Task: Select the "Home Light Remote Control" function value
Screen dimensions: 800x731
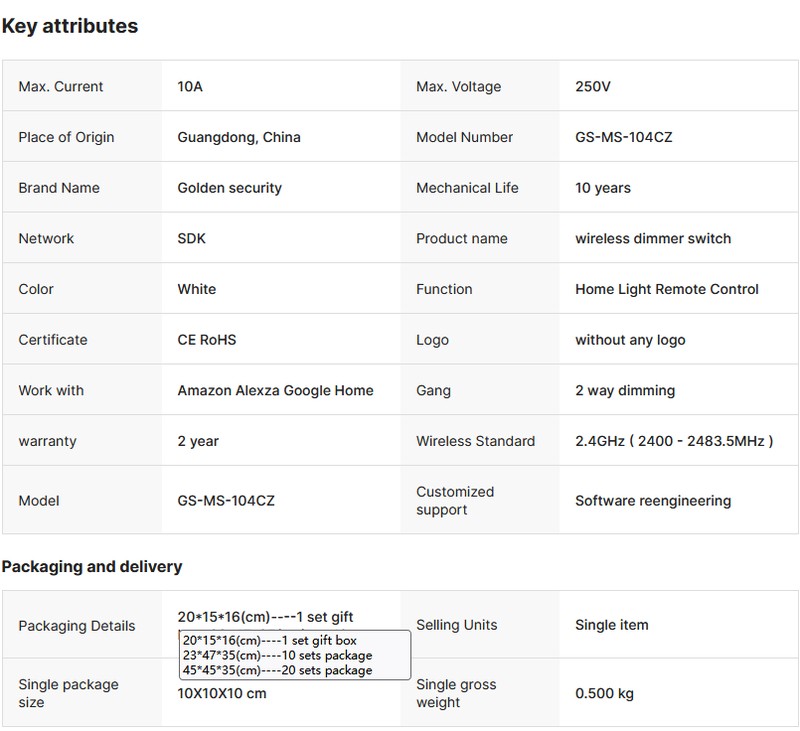Action: (x=667, y=289)
